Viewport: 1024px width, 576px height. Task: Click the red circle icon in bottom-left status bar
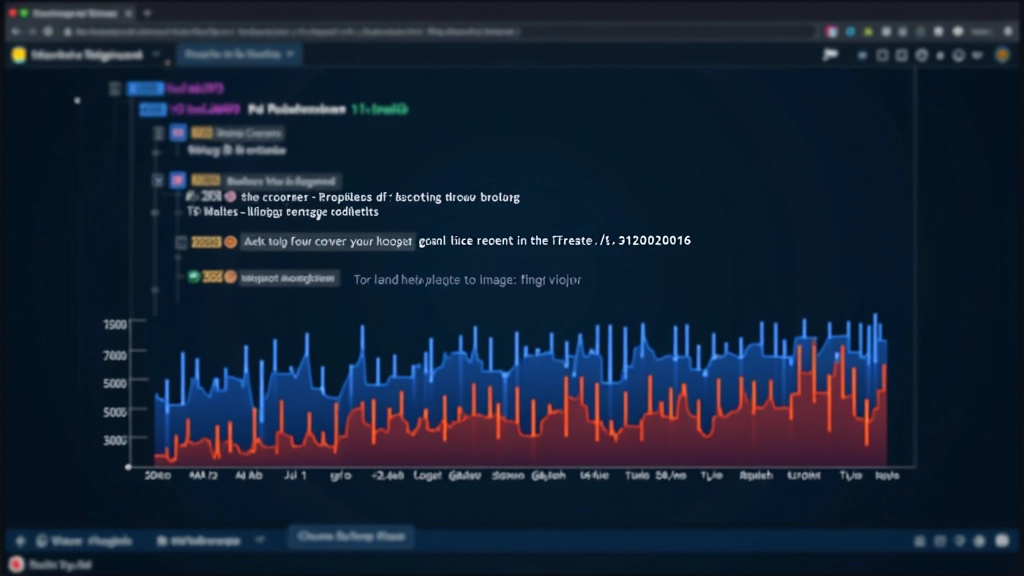click(15, 566)
